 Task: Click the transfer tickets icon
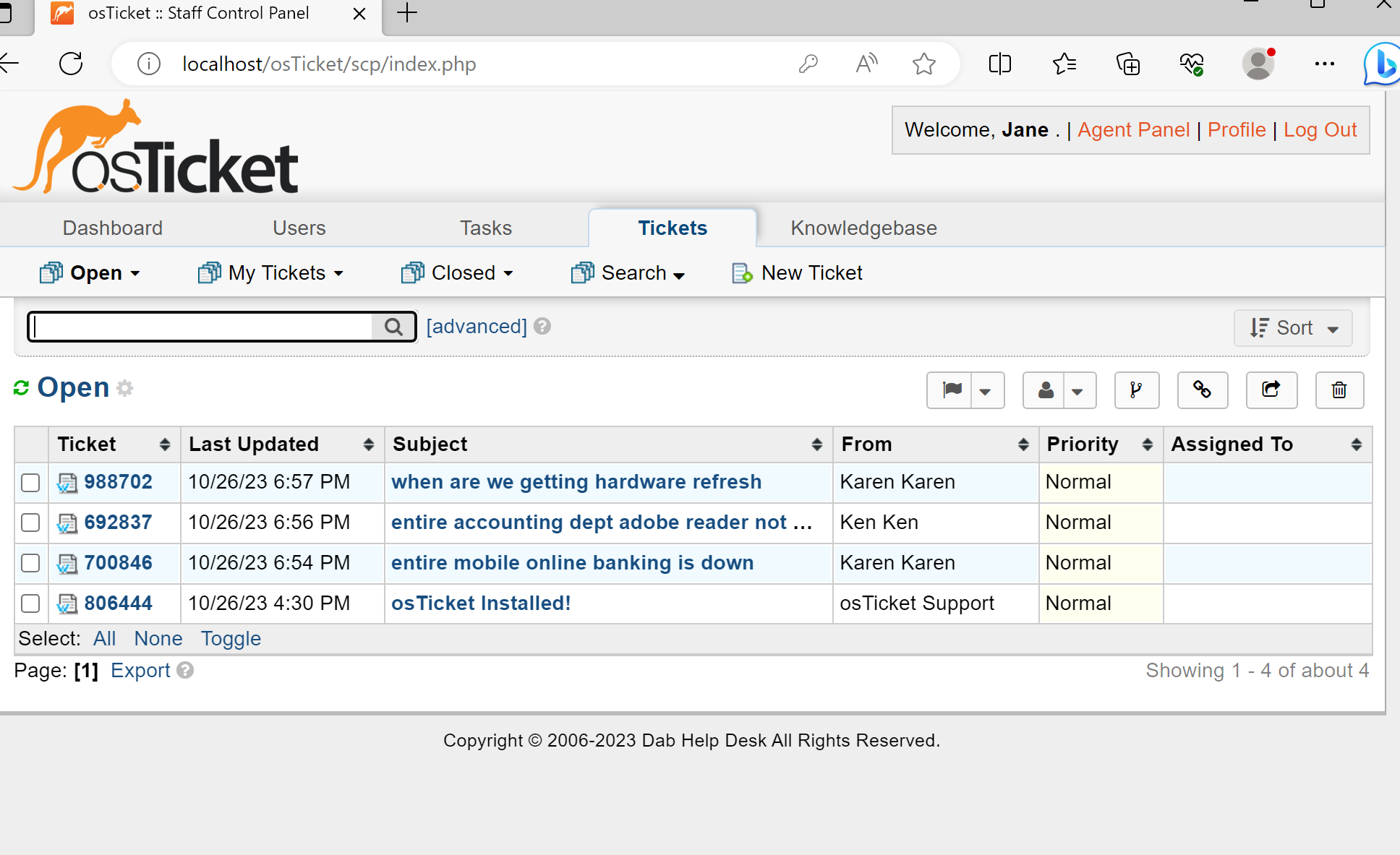(1271, 390)
